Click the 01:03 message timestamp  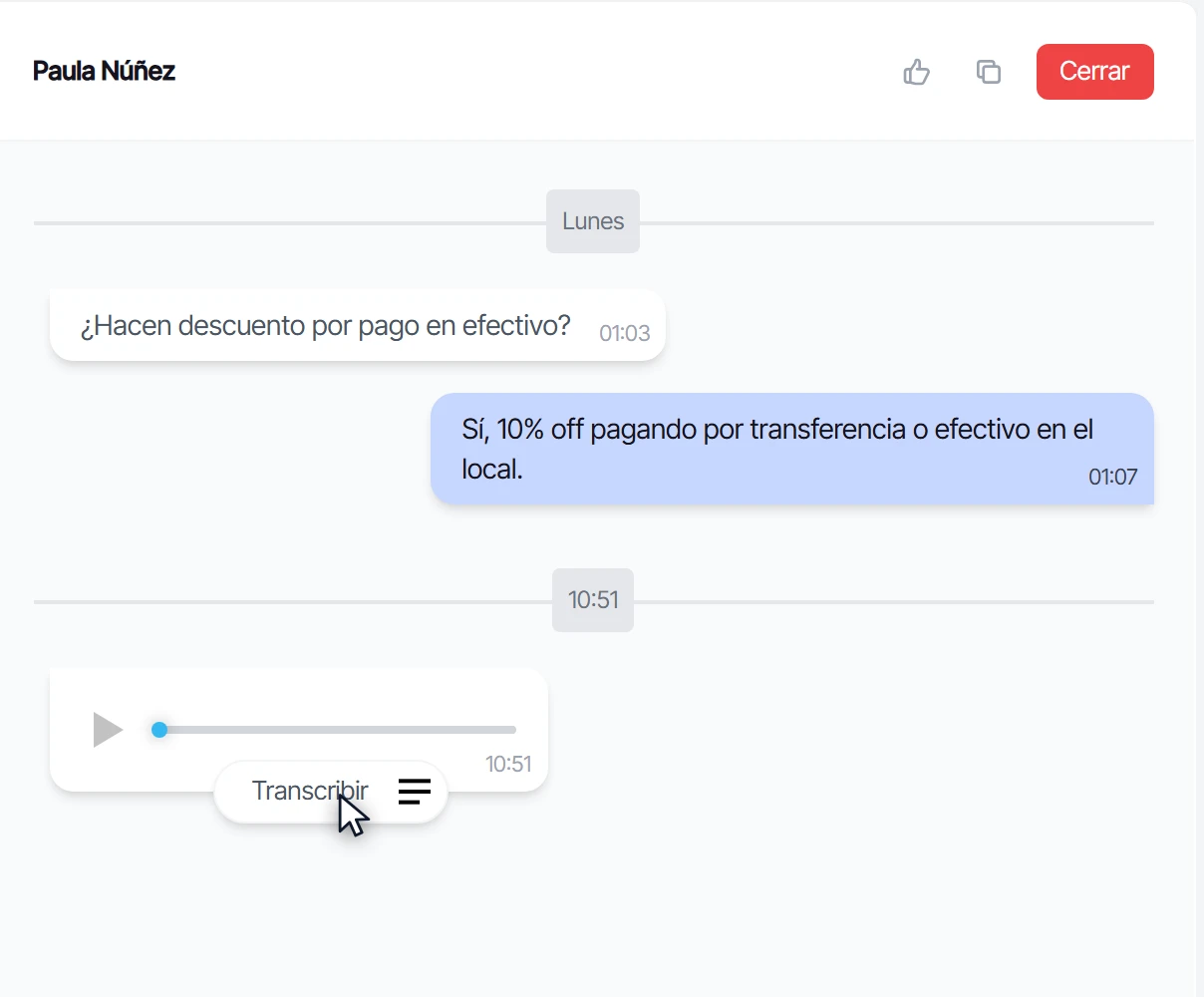point(625,333)
